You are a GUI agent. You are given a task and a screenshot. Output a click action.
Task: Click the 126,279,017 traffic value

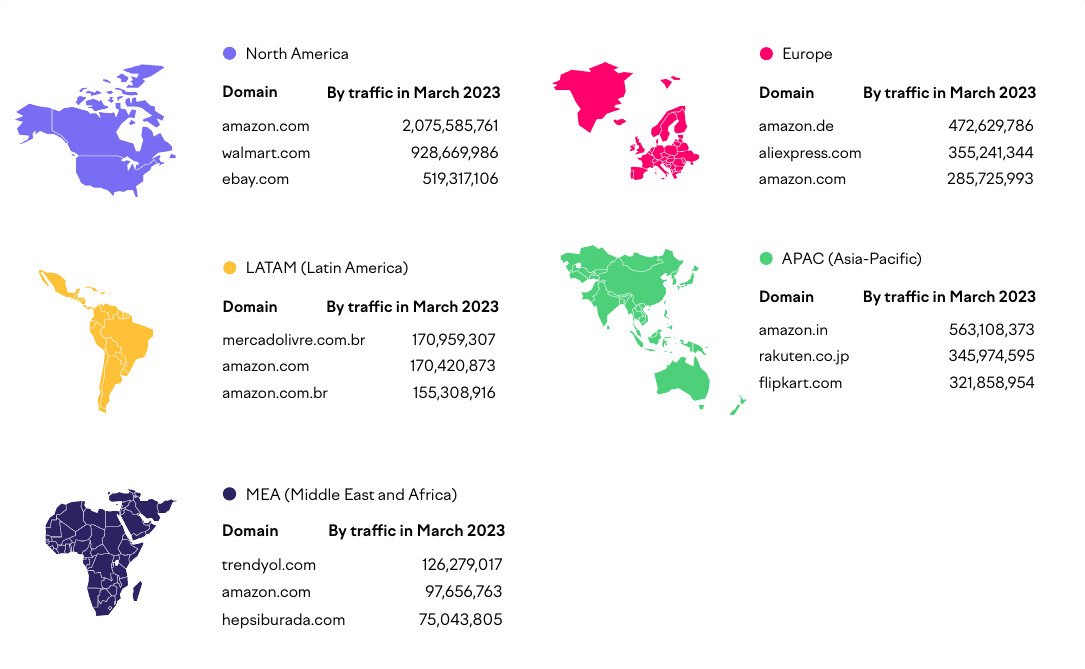pyautogui.click(x=462, y=565)
